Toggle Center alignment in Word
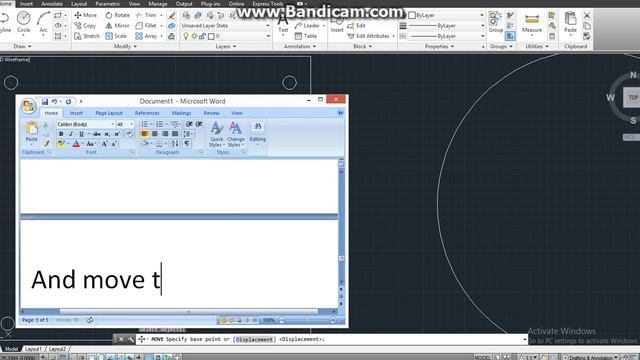 pos(155,134)
